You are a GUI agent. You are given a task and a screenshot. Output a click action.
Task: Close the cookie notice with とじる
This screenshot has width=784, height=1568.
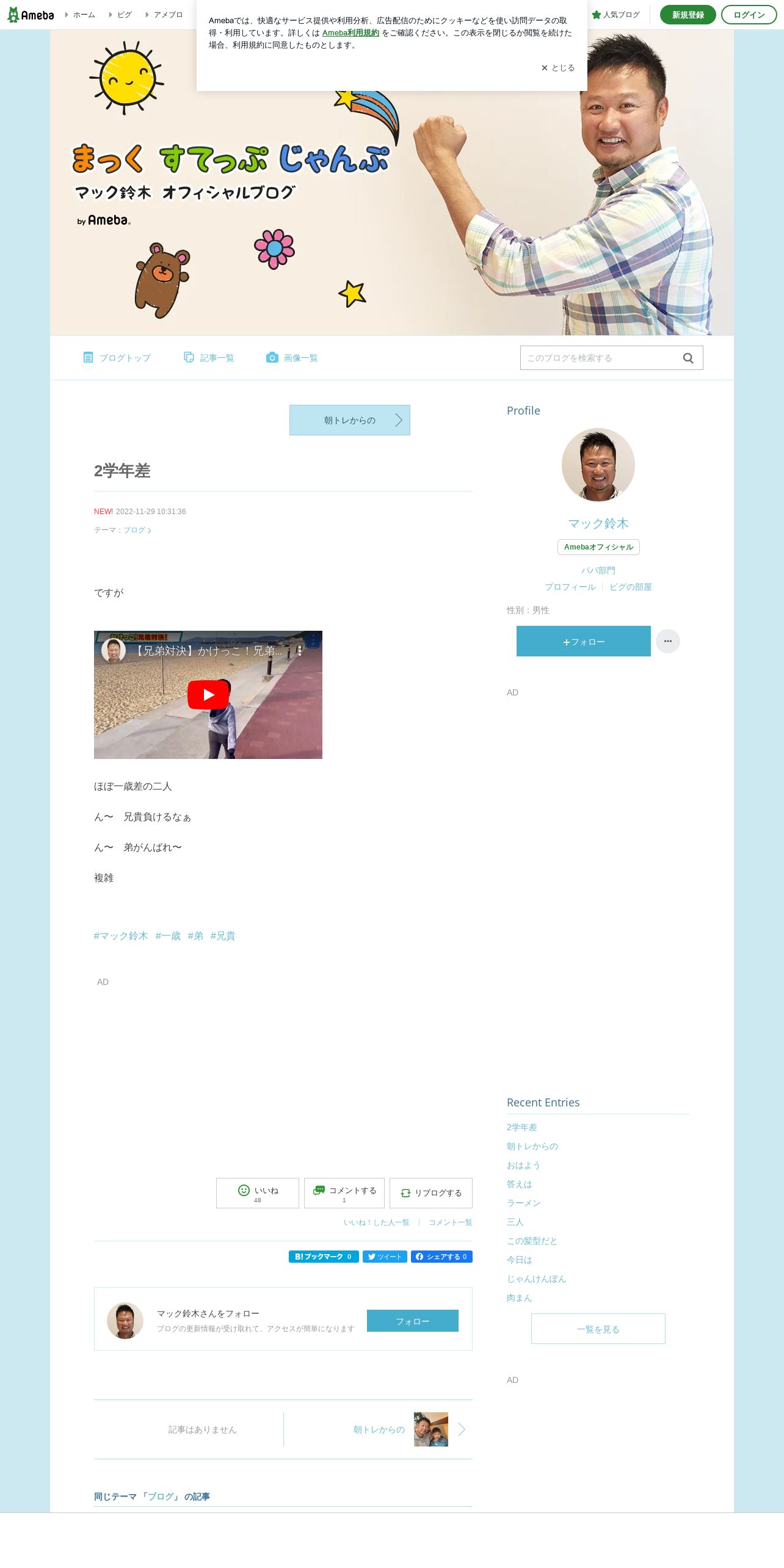558,68
